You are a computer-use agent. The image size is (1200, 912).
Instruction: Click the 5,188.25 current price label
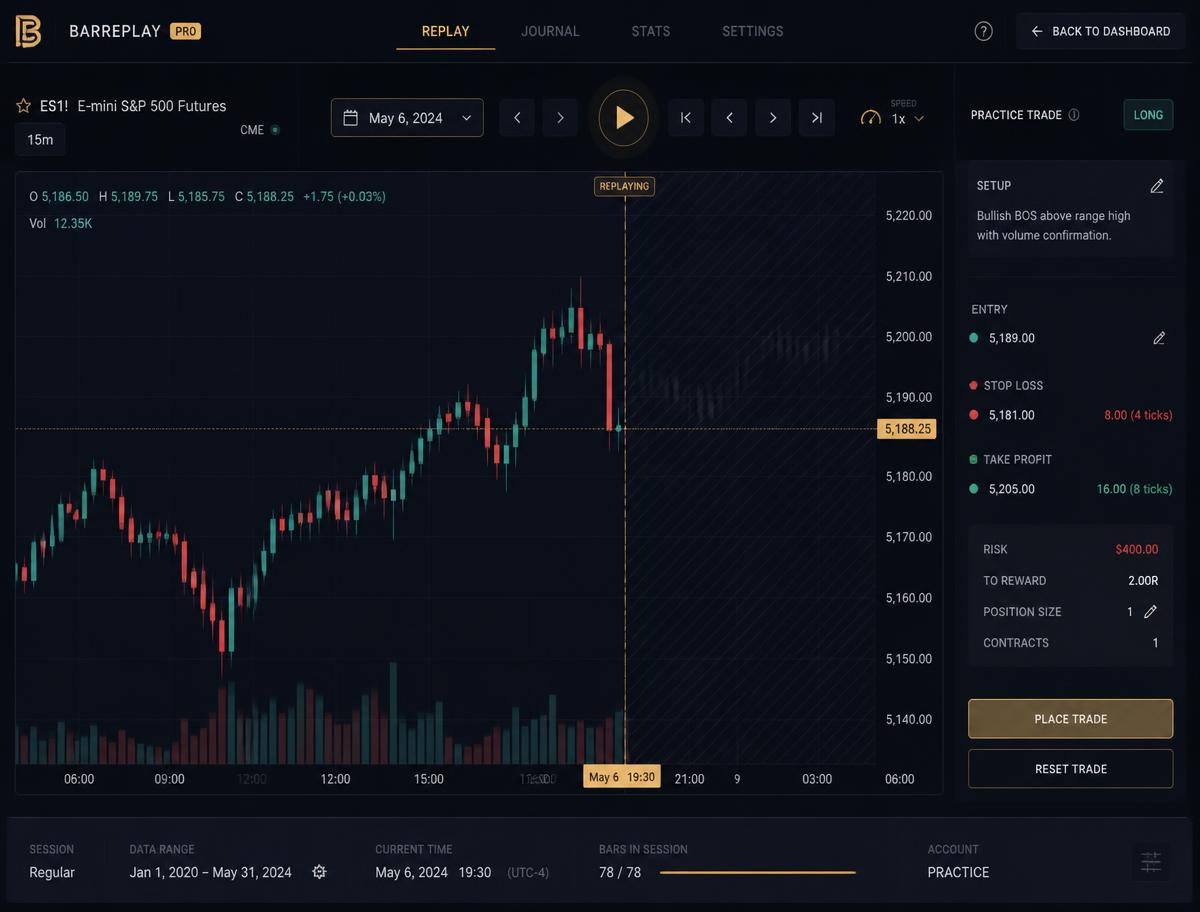coord(906,429)
